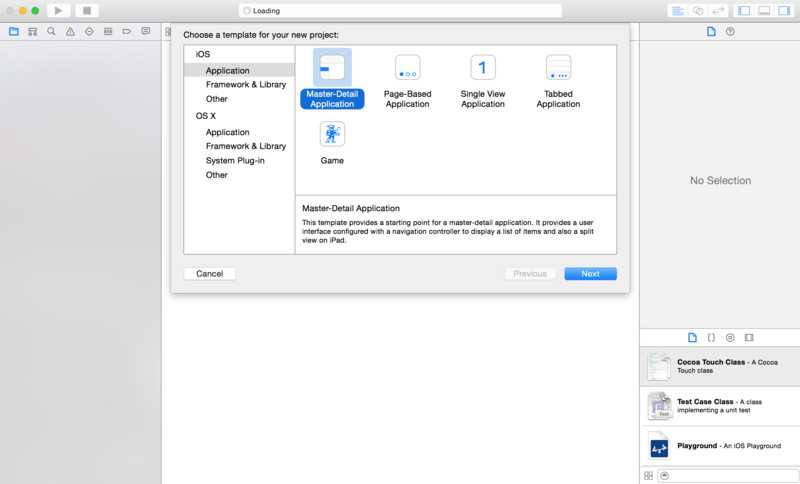800x484 pixels.
Task: Open the Test navigator diamond icon
Action: click(x=89, y=32)
